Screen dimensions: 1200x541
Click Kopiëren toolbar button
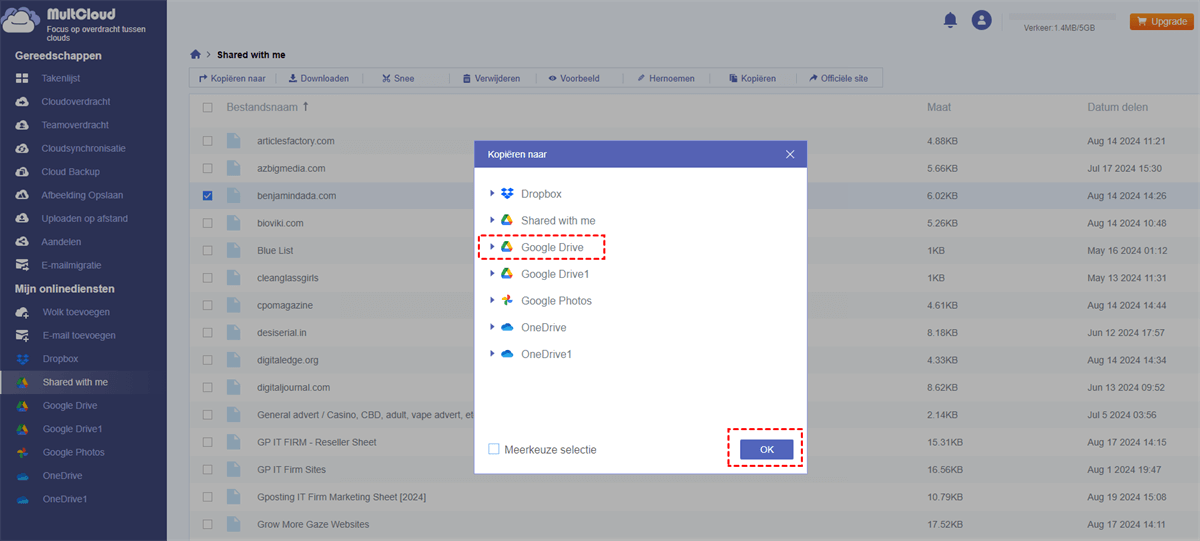pos(752,78)
